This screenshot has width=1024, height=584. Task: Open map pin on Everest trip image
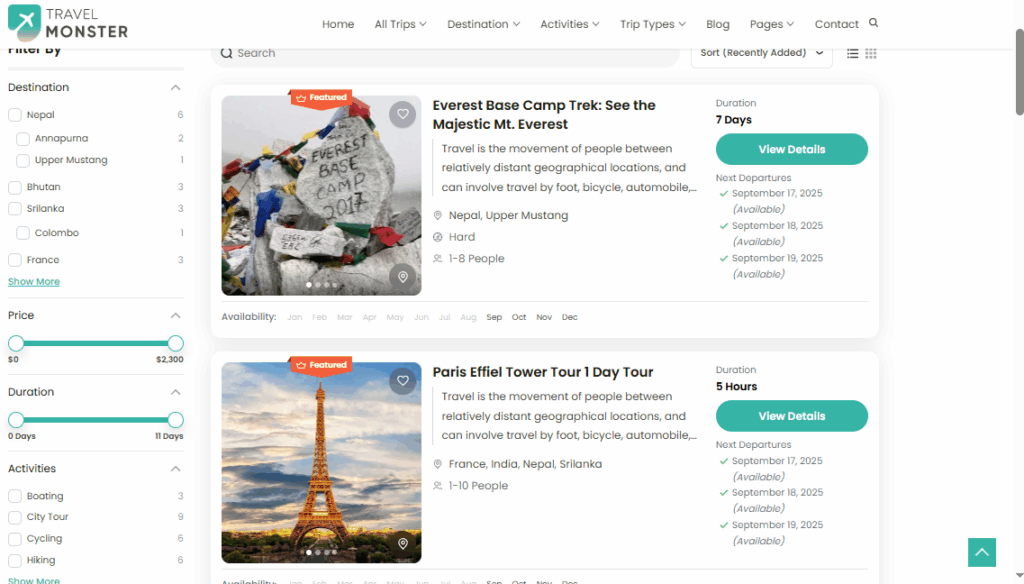point(402,277)
